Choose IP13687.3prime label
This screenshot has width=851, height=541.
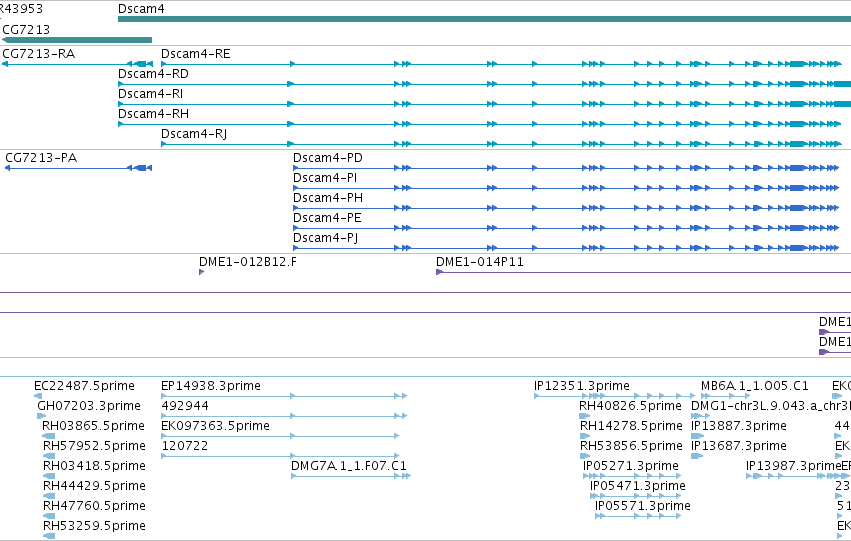[739, 446]
